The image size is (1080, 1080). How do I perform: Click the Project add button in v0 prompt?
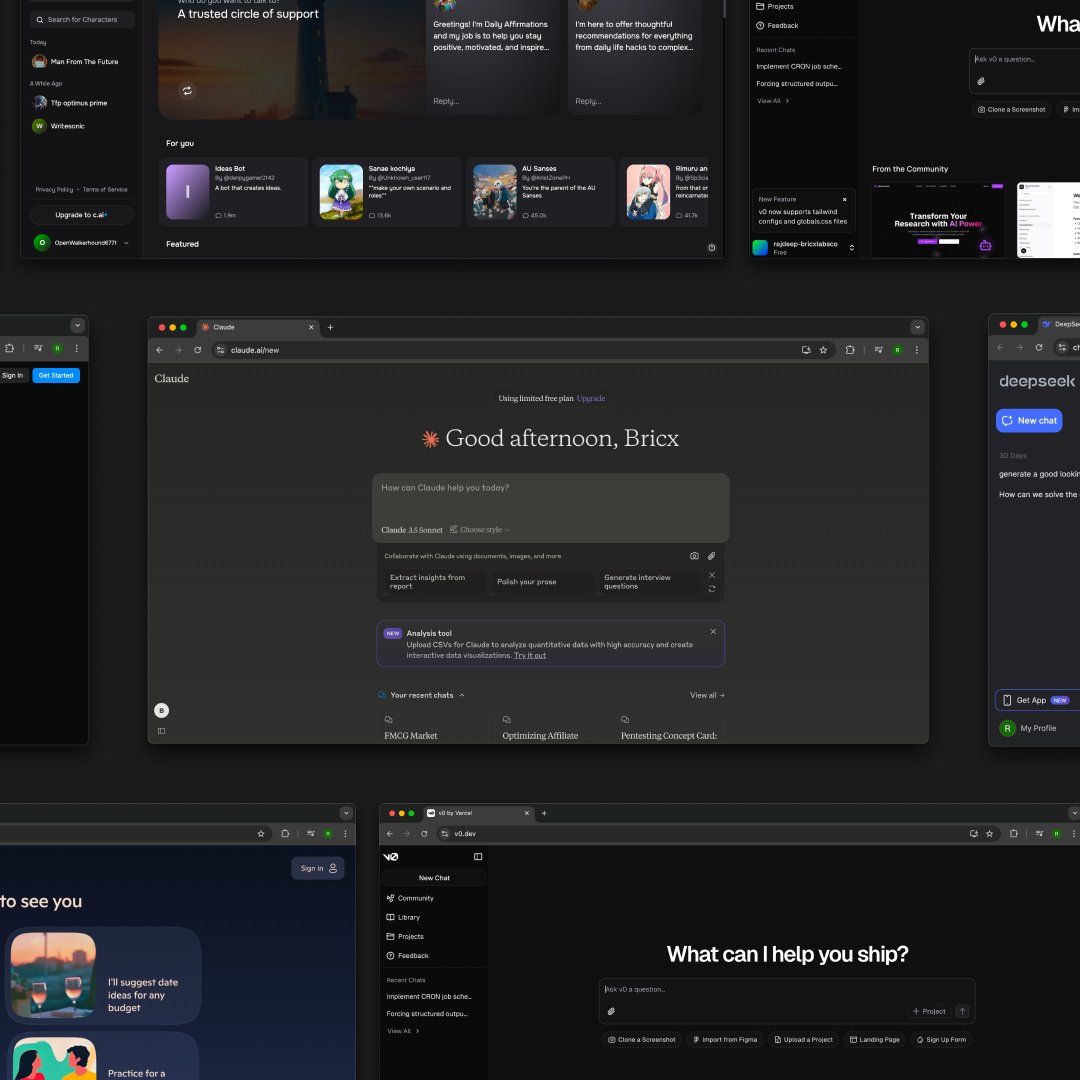click(929, 1011)
